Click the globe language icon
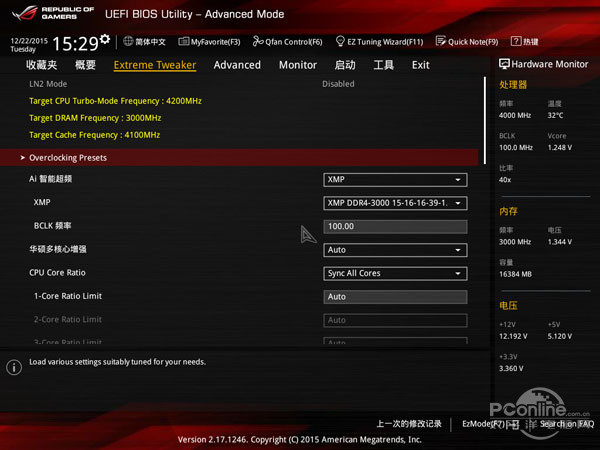Viewport: 600px width, 450px height. [128, 41]
